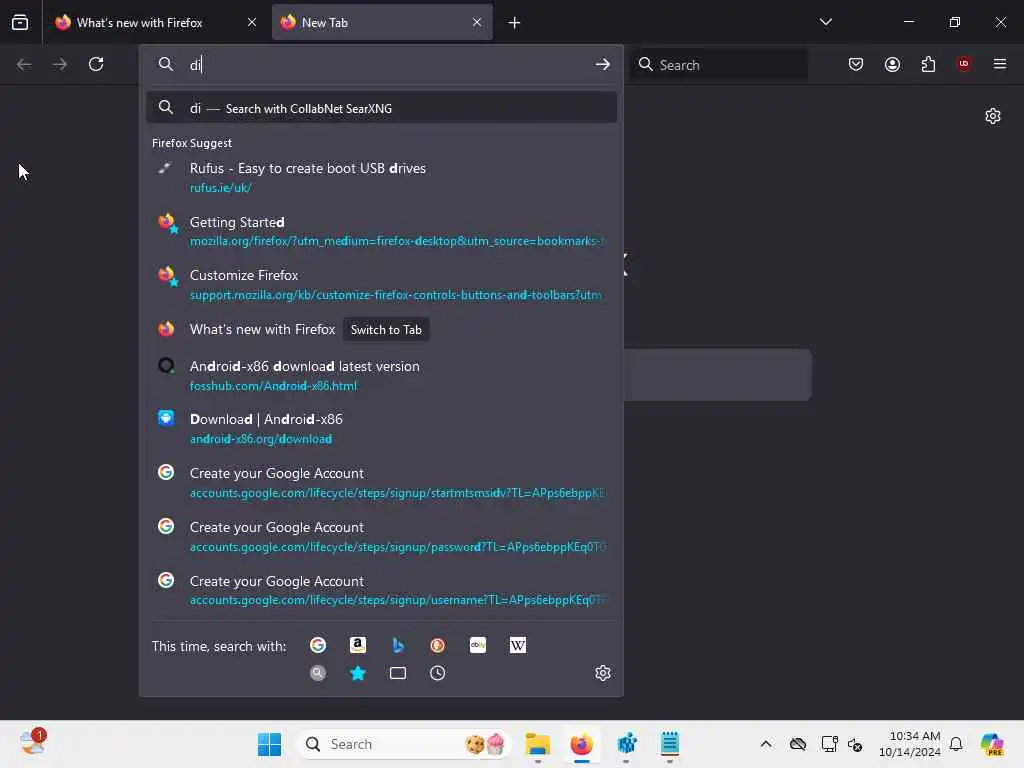Search this time with Google

[318, 645]
